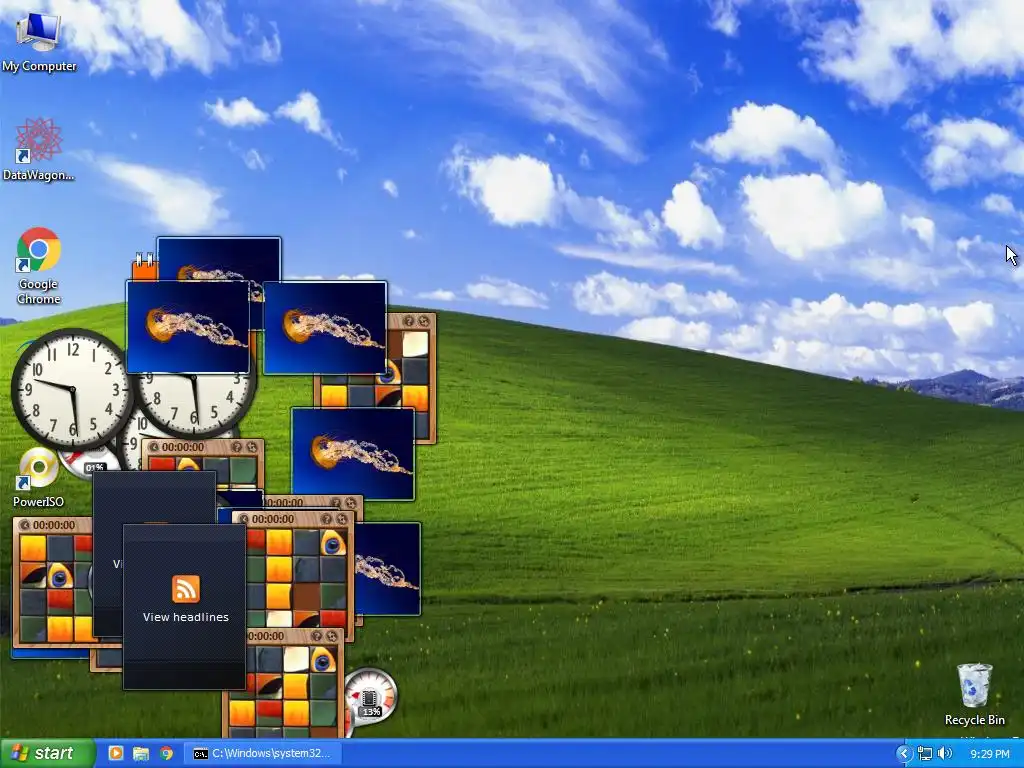Click the toucan eye tile in the puzzle next to 13% meter
This screenshot has height=768, width=1024.
(x=323, y=660)
